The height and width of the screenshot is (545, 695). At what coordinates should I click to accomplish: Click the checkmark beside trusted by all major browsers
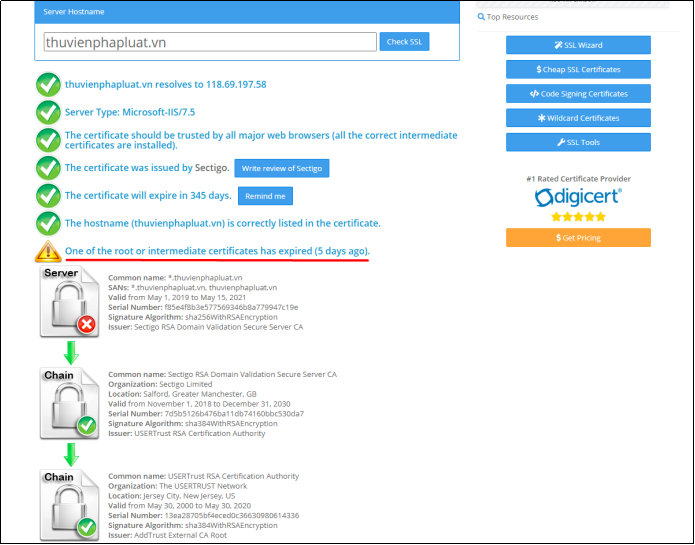point(48,140)
